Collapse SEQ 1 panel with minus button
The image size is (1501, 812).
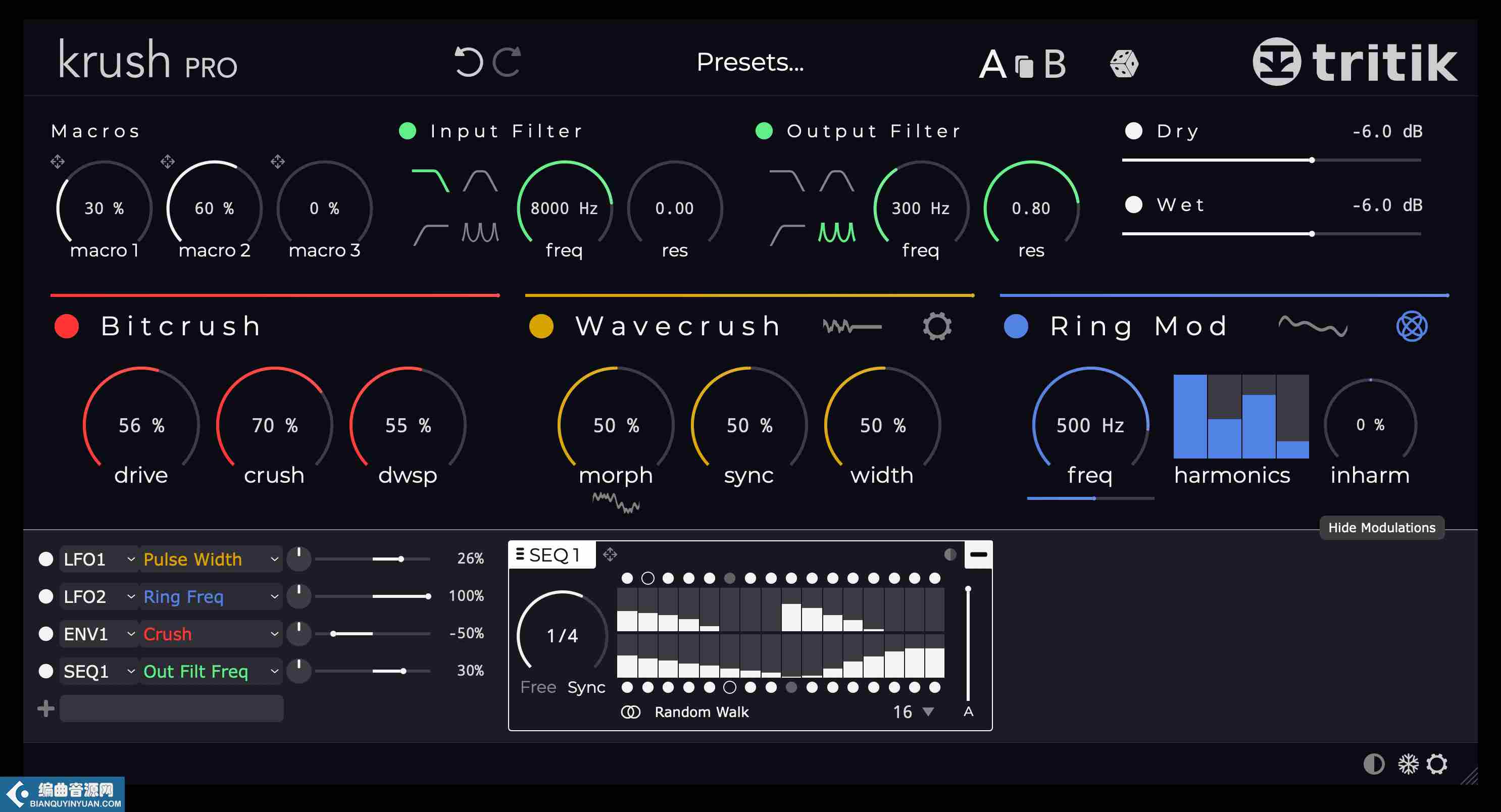(x=978, y=554)
